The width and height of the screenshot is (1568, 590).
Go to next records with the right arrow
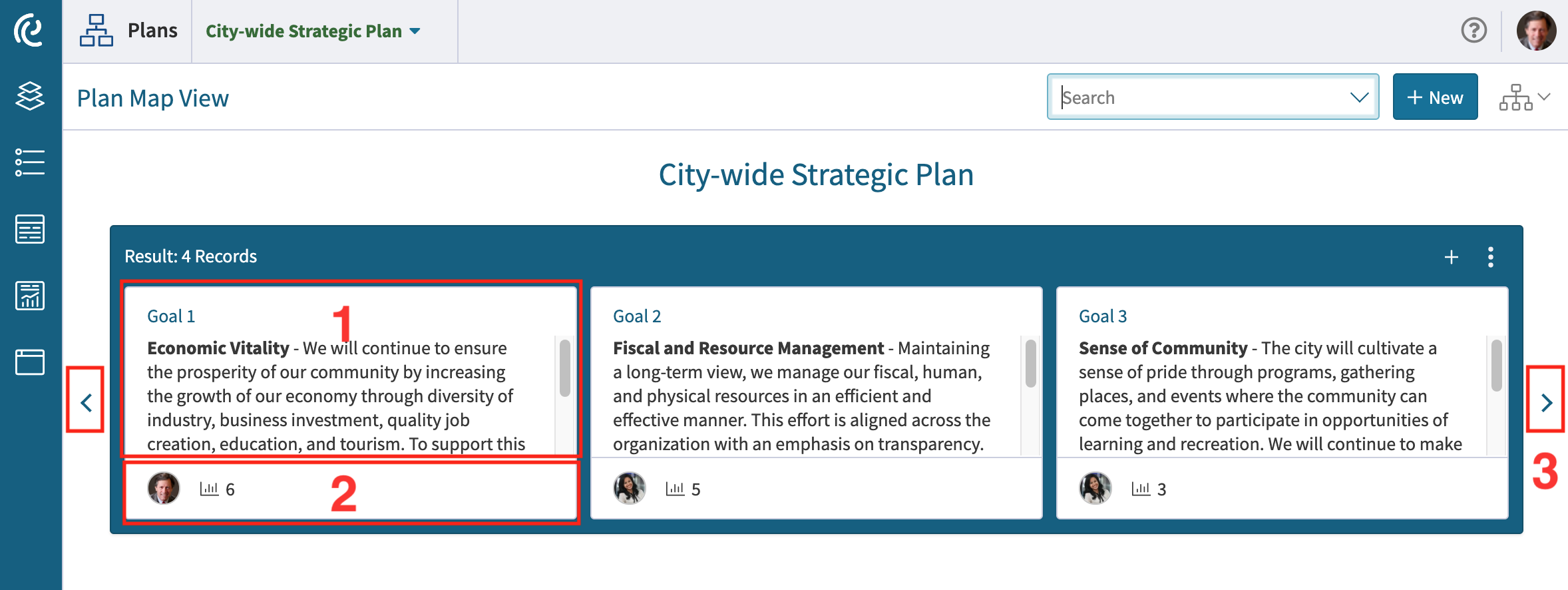[1546, 402]
